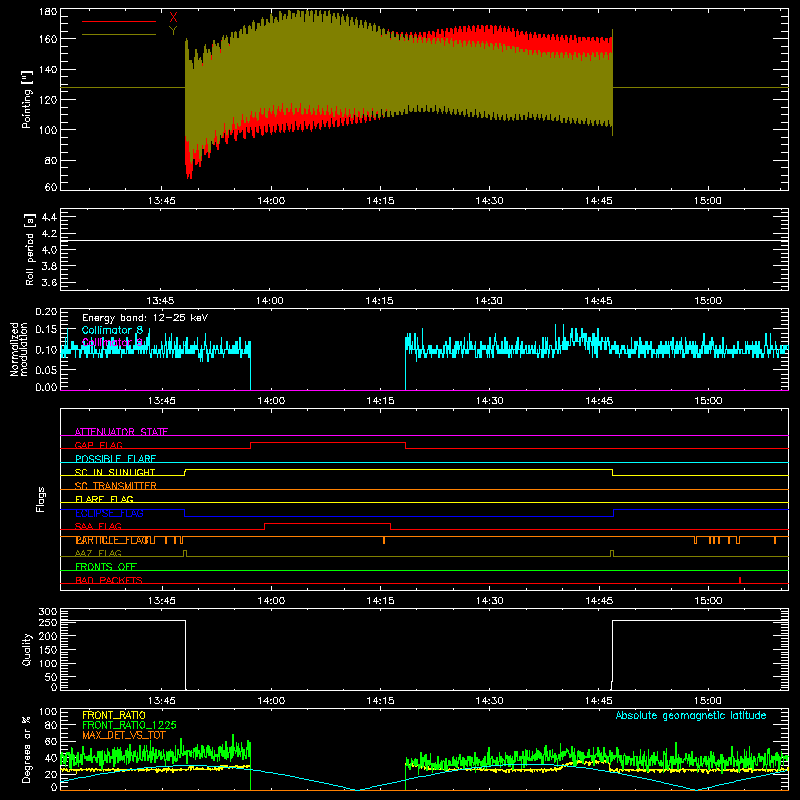Click the cyan Collimator 8 legend label
This screenshot has width=800, height=800.
pos(112,330)
